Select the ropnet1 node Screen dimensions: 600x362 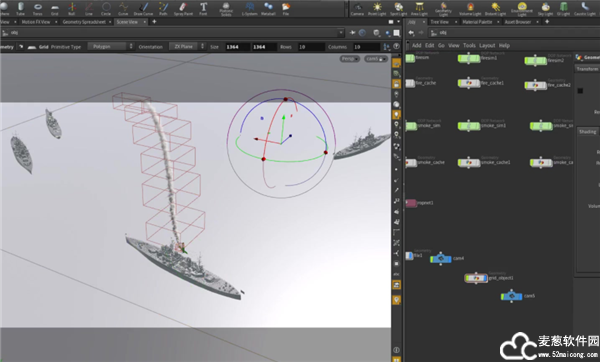(x=411, y=203)
